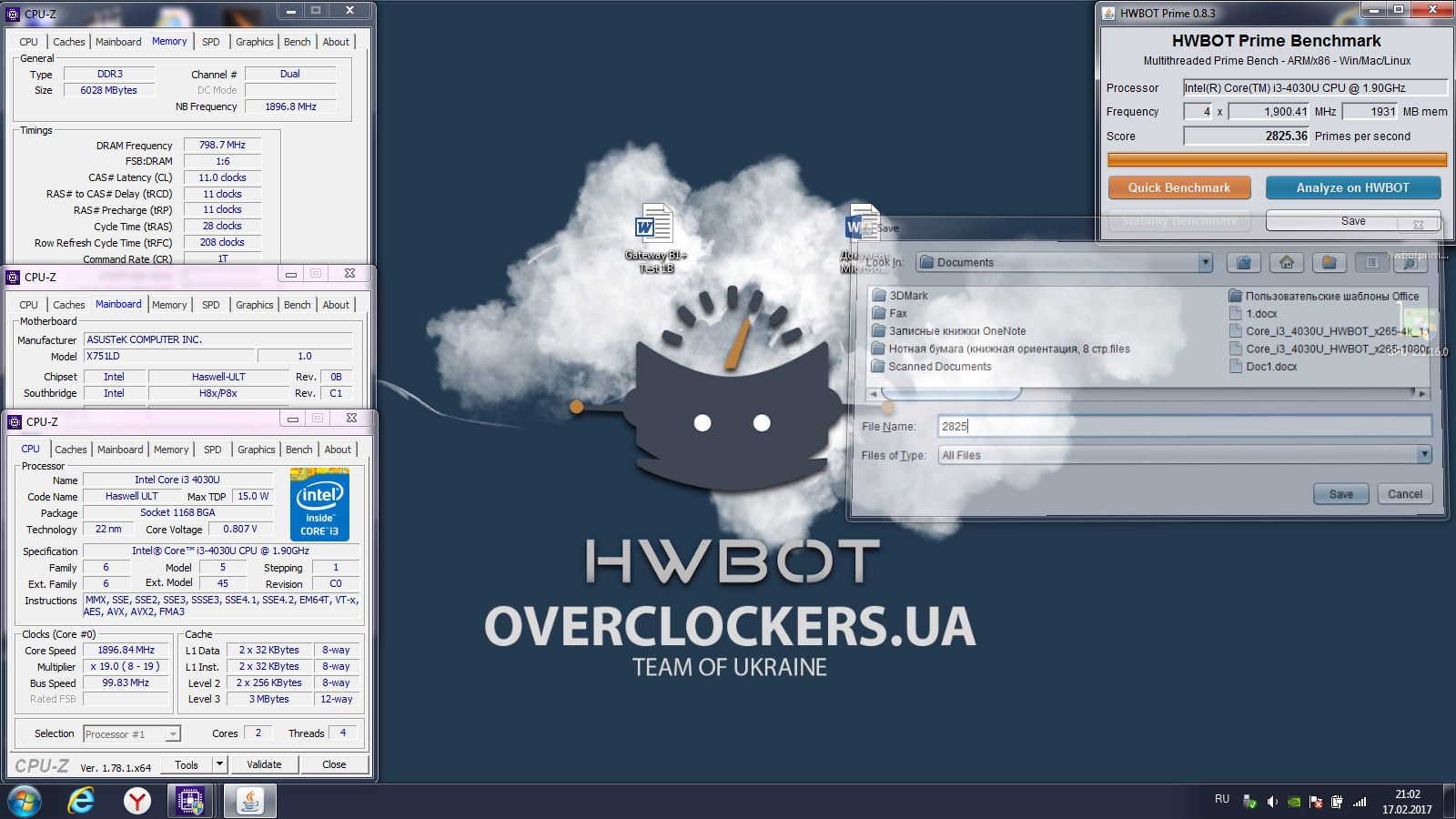Cancel the Save file dialog
The width and height of the screenshot is (1456, 819).
click(x=1405, y=494)
